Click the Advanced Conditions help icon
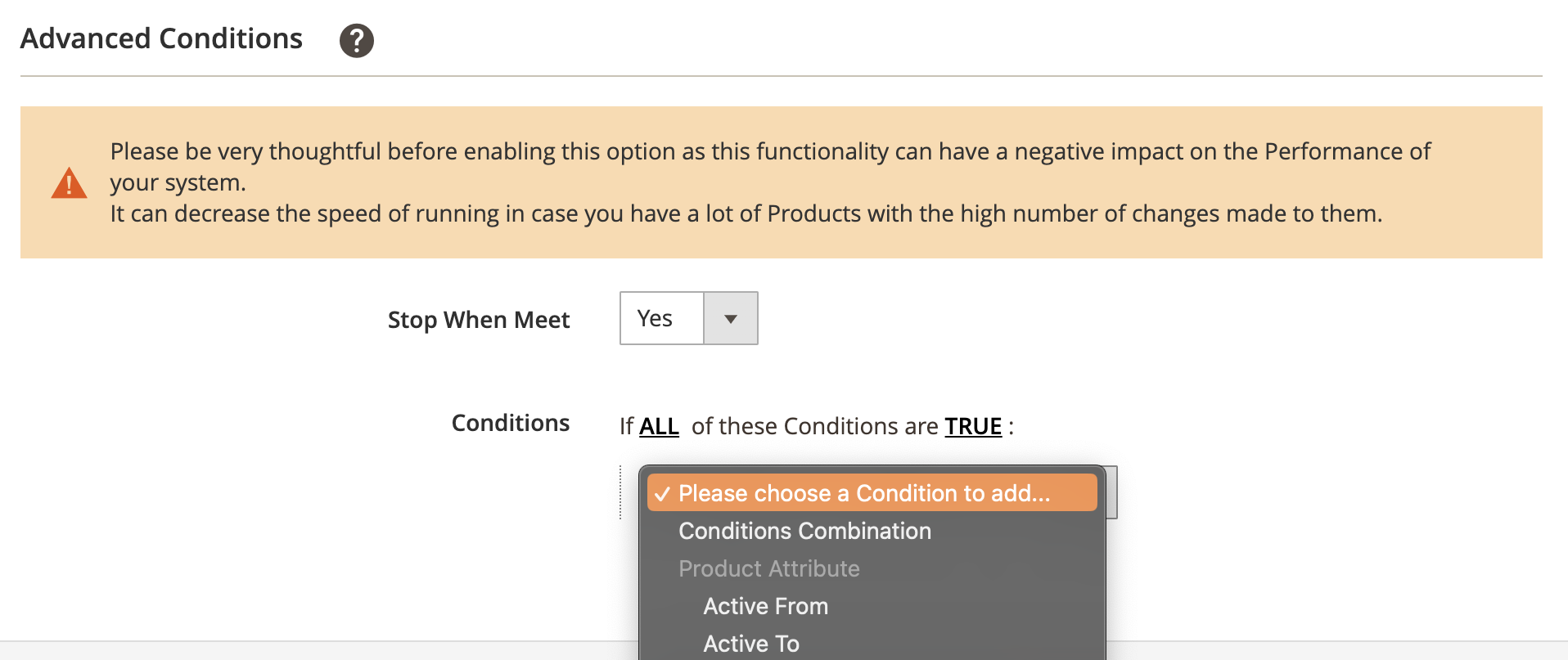This screenshot has width=1568, height=660. point(356,38)
